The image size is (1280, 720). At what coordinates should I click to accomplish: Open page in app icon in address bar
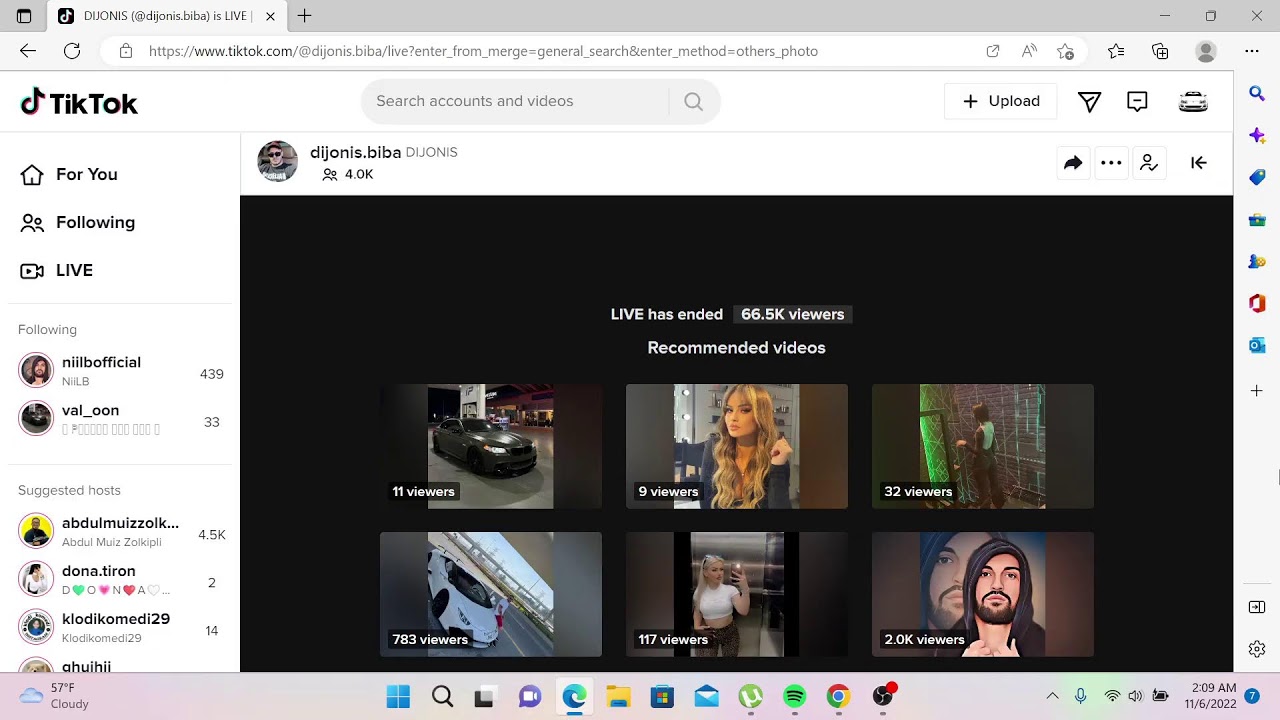pos(993,51)
